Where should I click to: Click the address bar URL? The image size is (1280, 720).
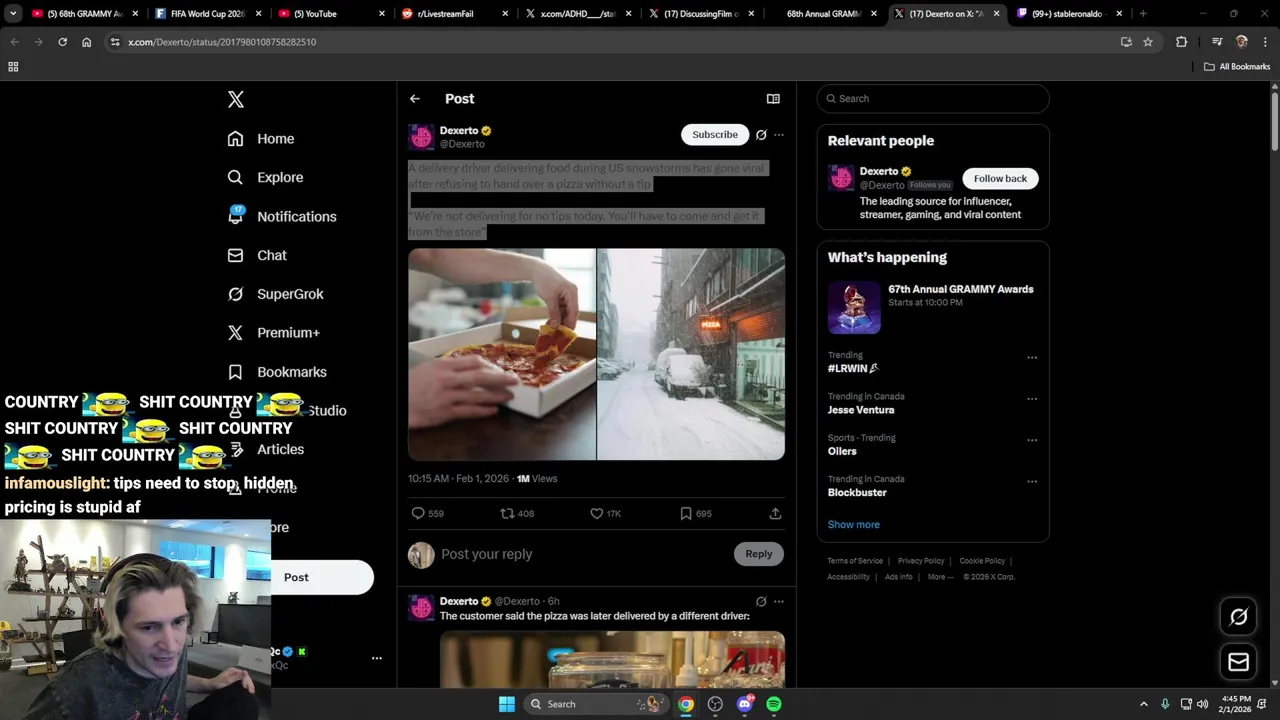pos(222,42)
